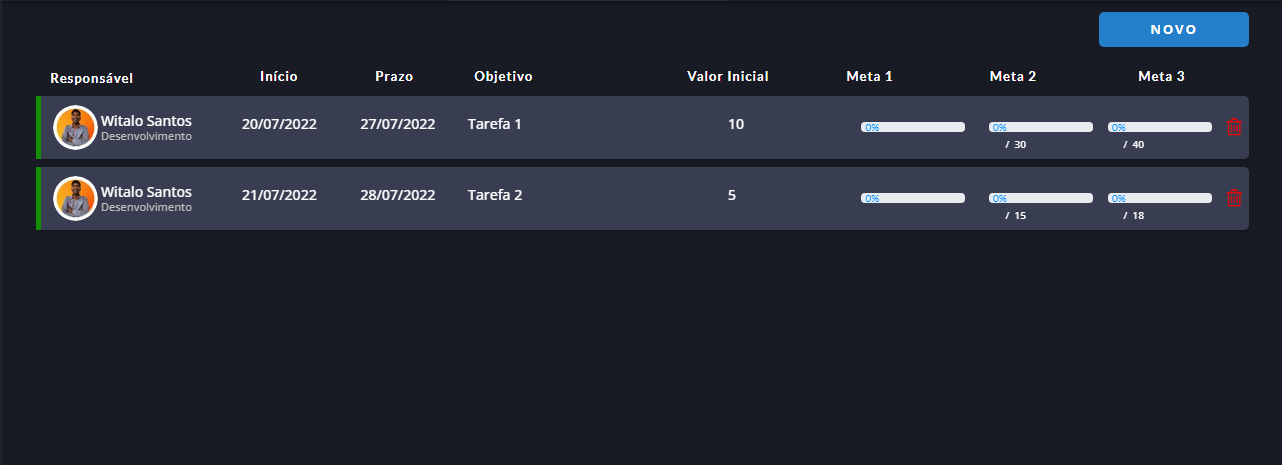This screenshot has height=465, width=1282.
Task: Select the Meta 3 progress bar for Tarefa 1
Action: tap(1160, 127)
